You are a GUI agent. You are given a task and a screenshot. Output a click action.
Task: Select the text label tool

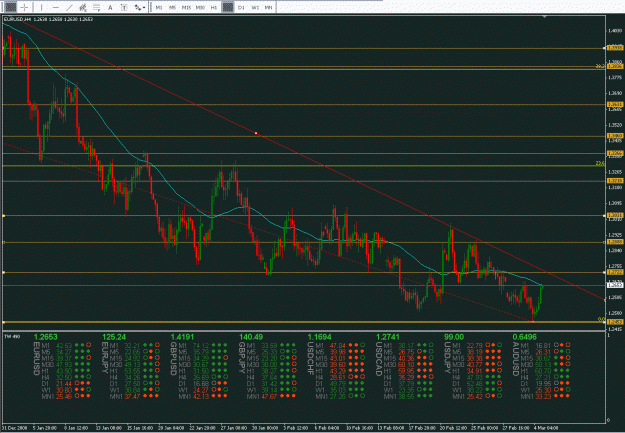tap(124, 7)
